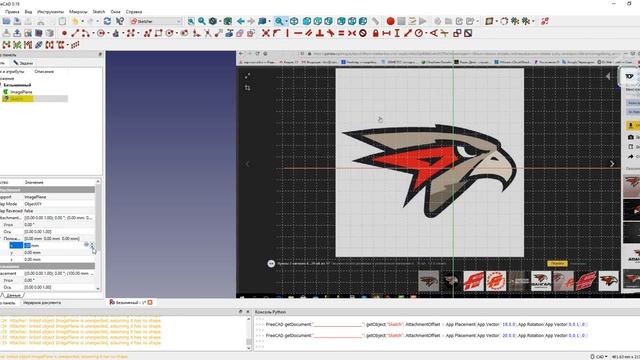Viewport: 640px width, 360px height.
Task: Apply the Radius constraint
Action: tap(419, 33)
